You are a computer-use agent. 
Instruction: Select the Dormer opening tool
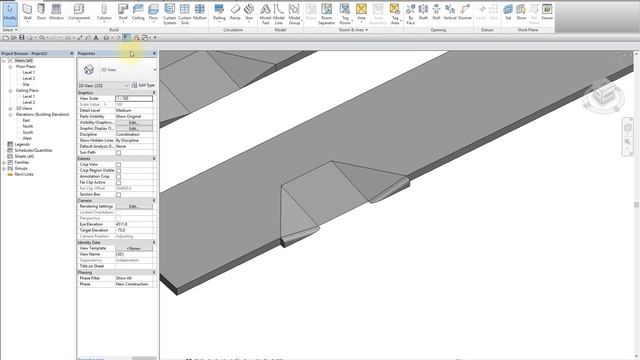[x=465, y=12]
